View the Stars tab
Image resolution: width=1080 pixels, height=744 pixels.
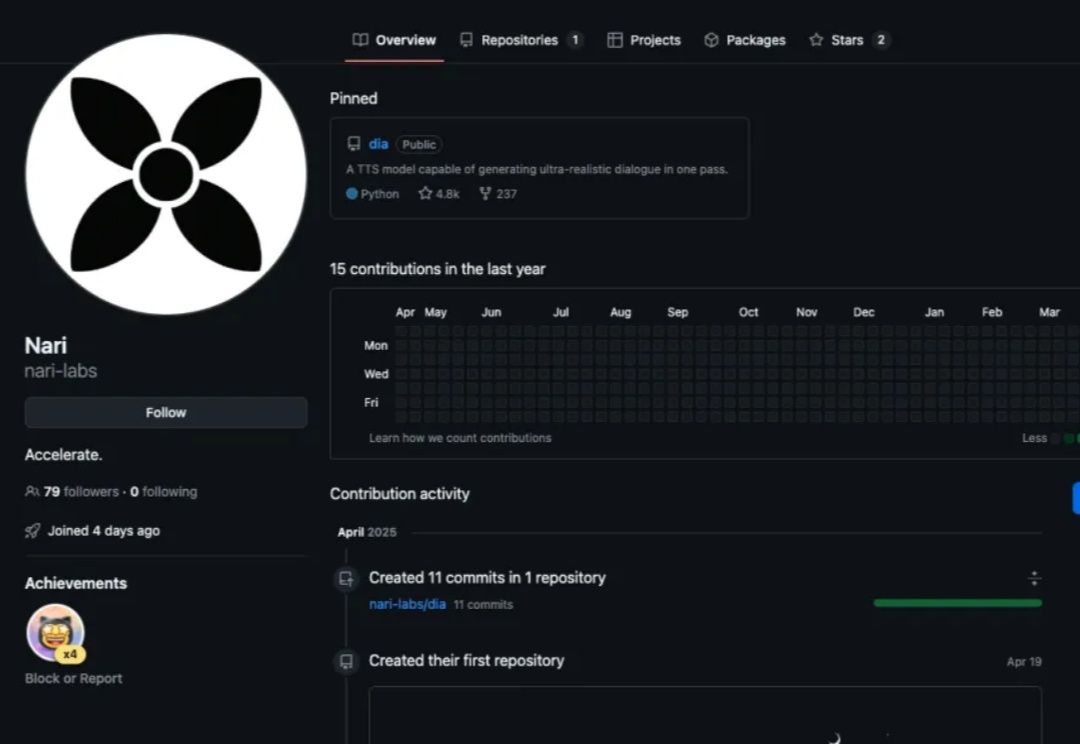(x=849, y=40)
